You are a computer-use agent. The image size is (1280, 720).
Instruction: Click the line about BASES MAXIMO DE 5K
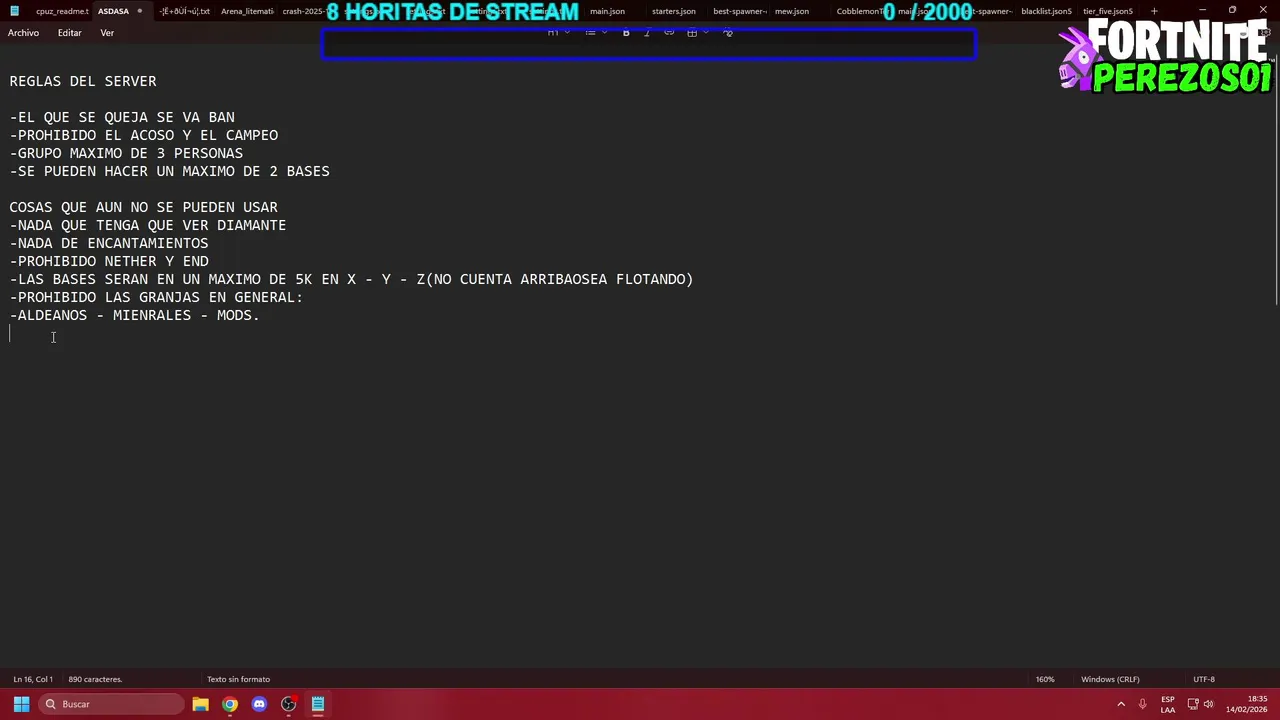pos(351,279)
